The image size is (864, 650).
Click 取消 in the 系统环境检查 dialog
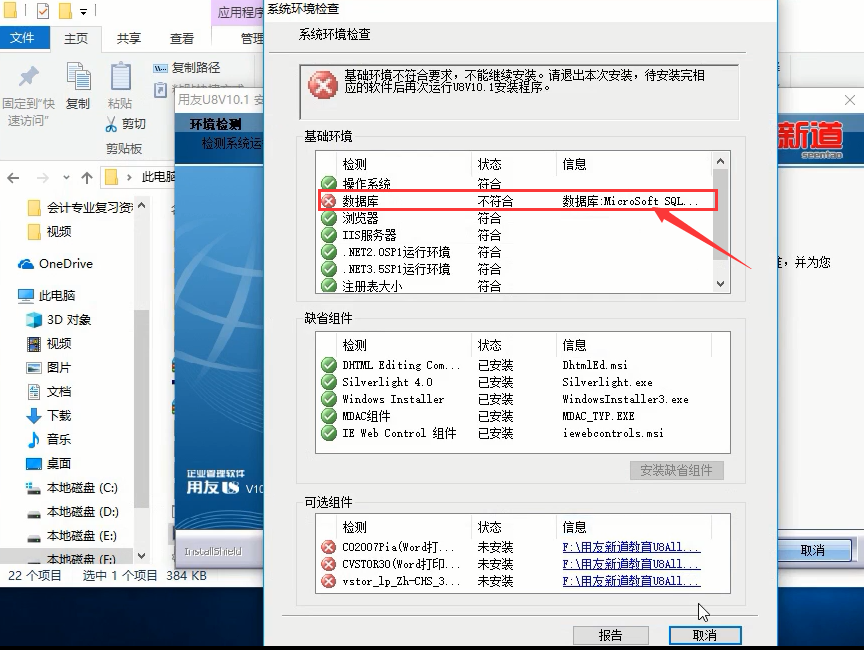coord(705,635)
